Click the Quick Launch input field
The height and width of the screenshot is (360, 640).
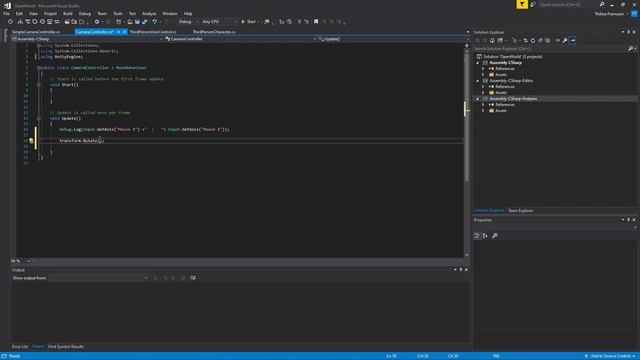(x=567, y=4)
